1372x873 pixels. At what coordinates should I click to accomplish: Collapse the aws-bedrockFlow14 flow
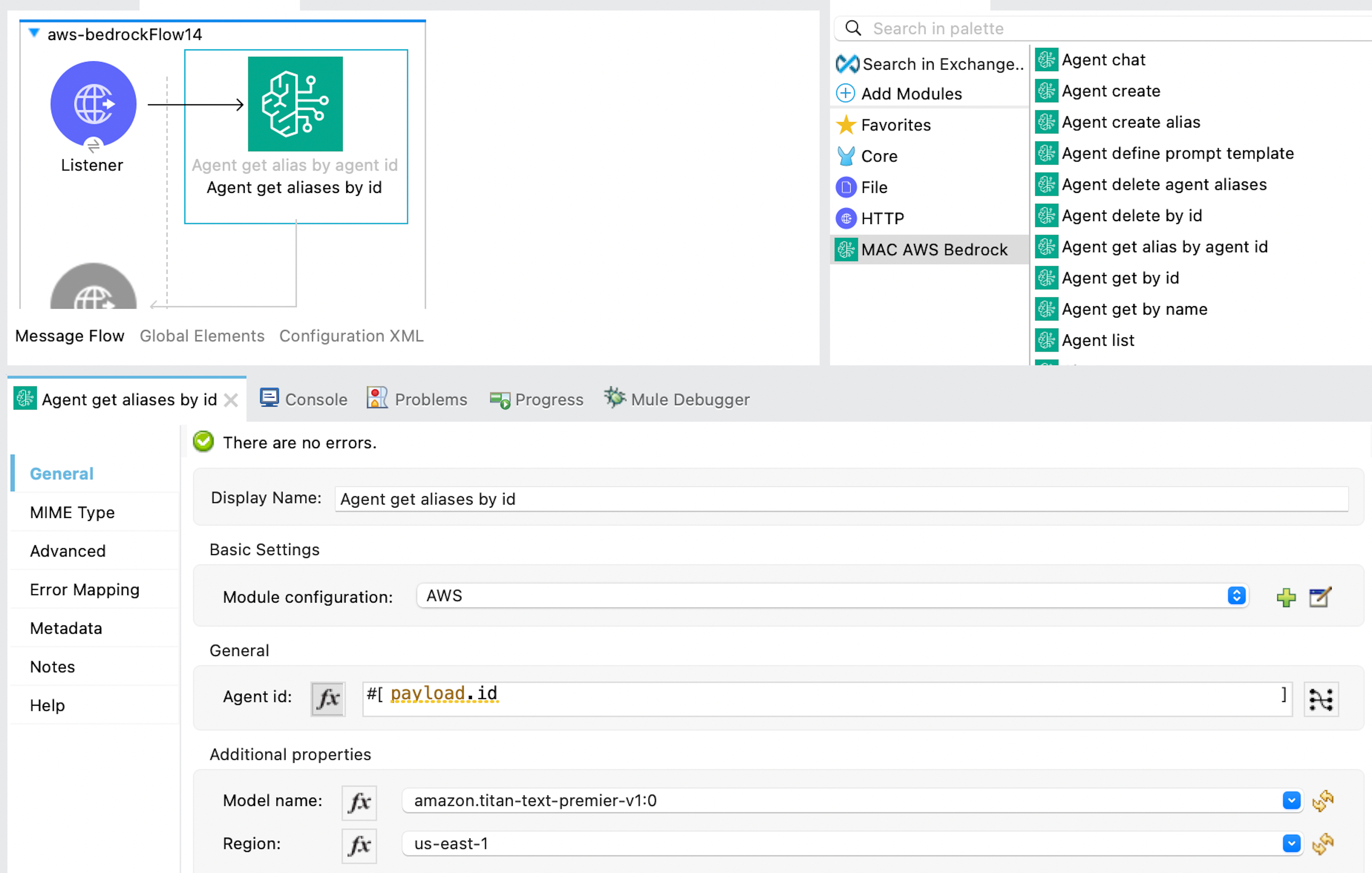(34, 34)
